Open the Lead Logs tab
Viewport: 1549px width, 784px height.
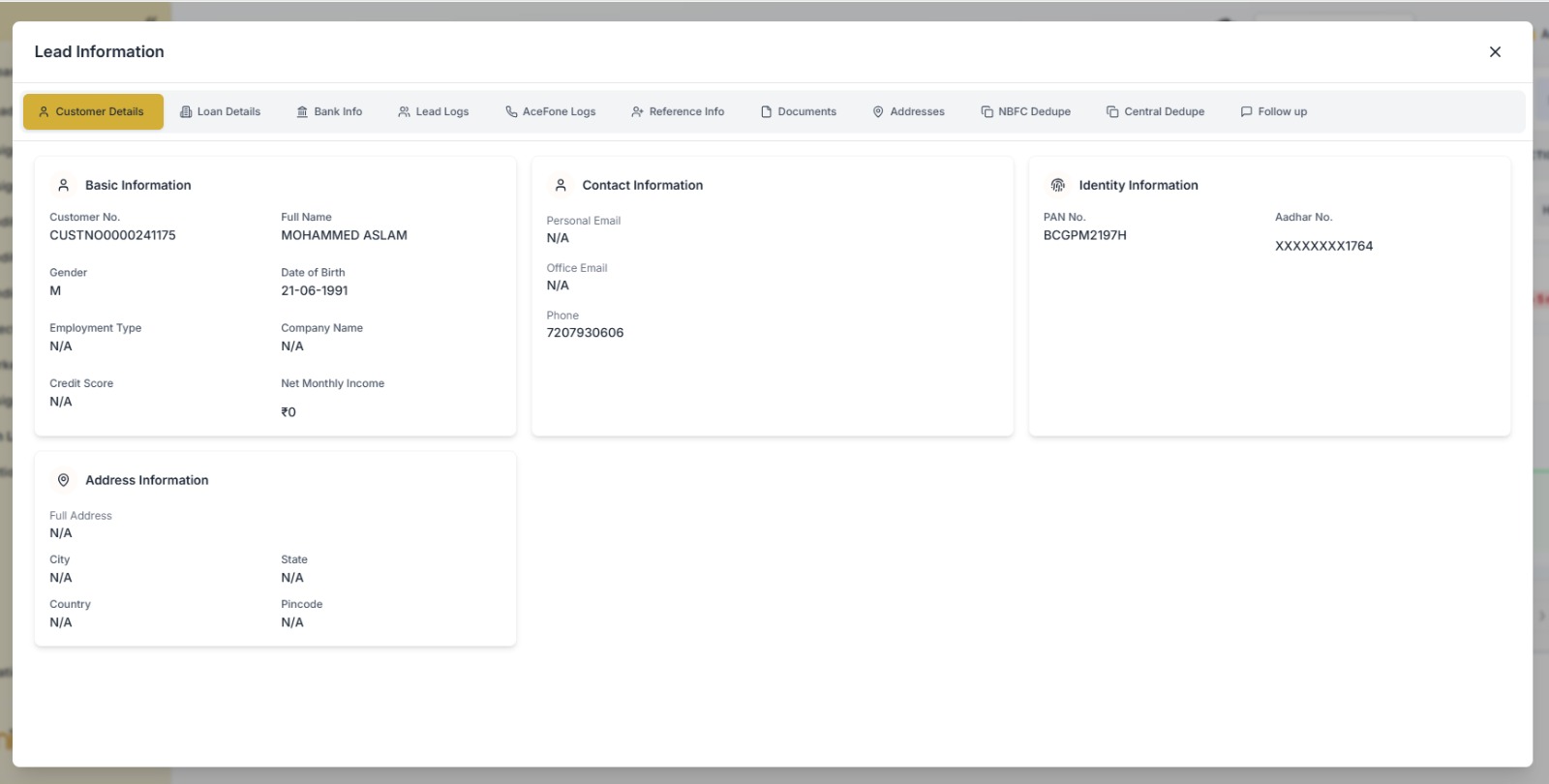click(434, 111)
